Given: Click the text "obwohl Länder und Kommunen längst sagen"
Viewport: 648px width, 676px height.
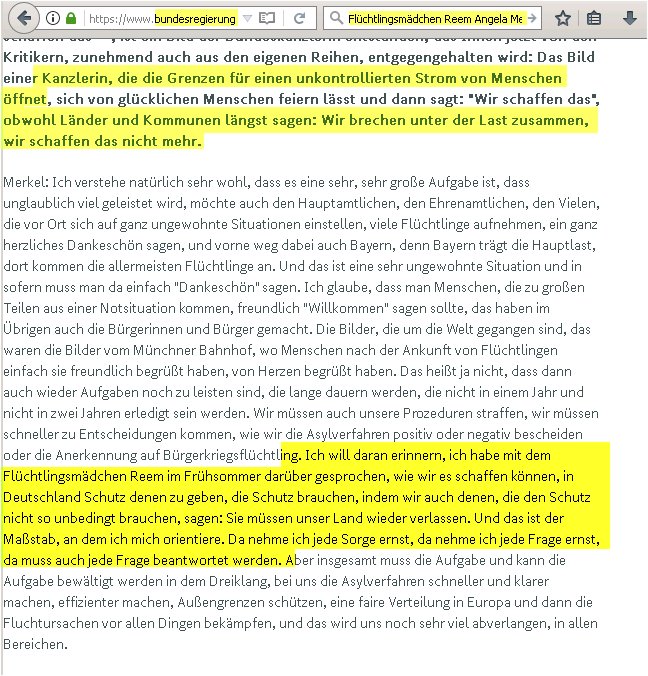Looking at the screenshot, I should [160, 120].
